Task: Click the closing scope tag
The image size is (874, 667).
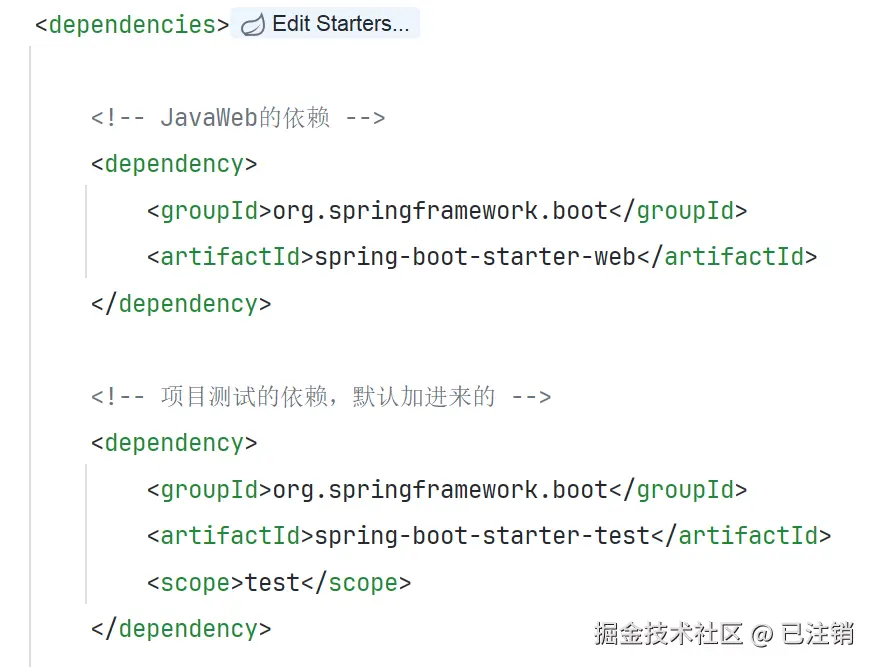Action: (x=356, y=583)
